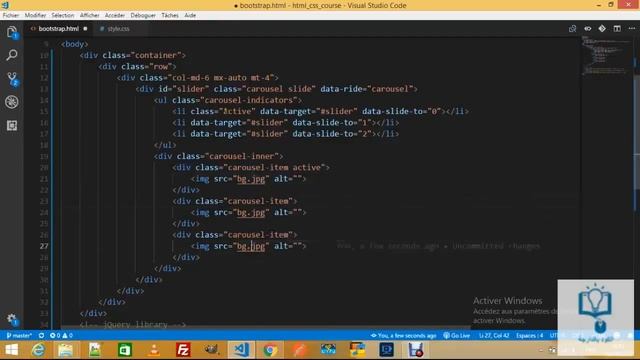Click the 'carousel-indicators' class text on line 14

coord(249,100)
